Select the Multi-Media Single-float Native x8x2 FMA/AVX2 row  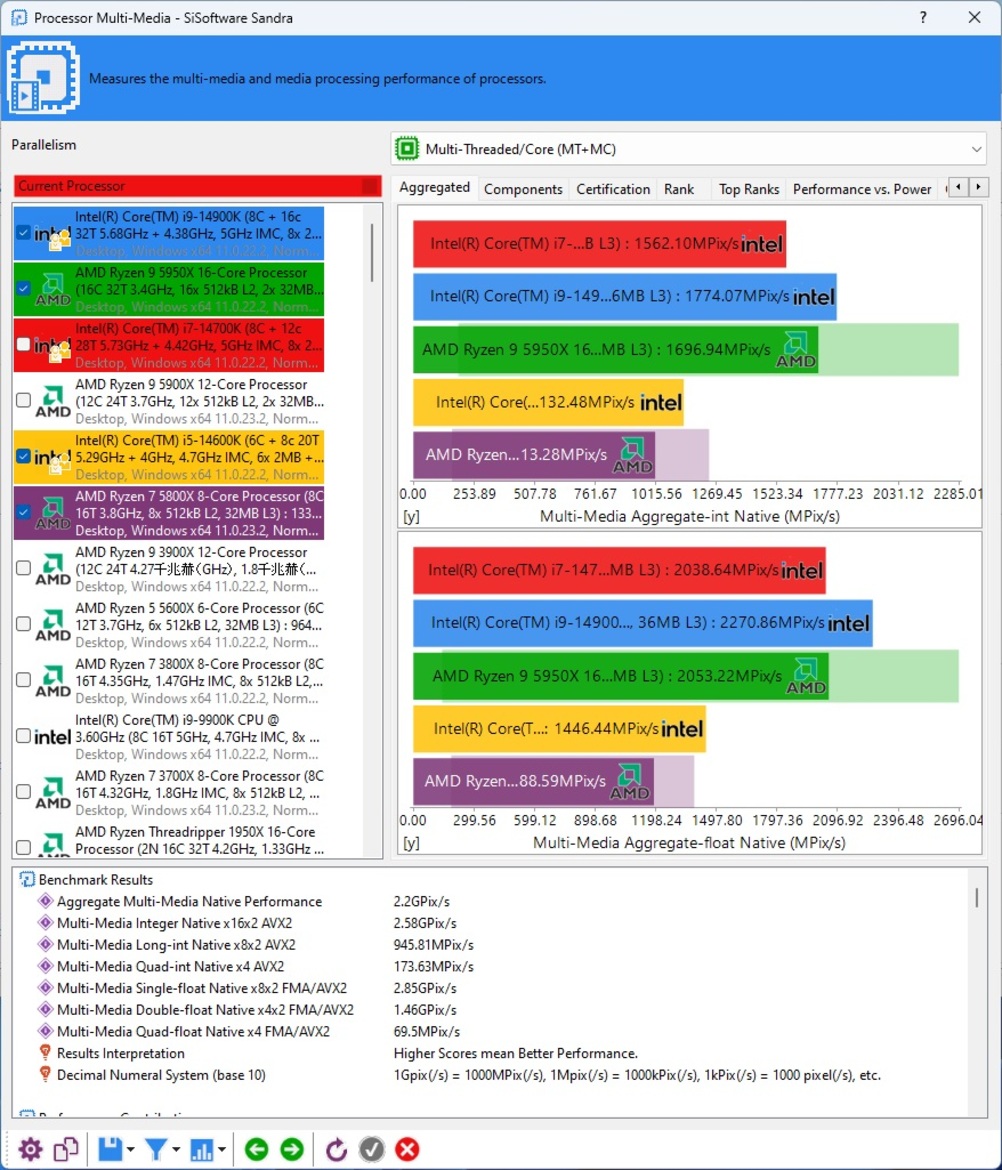tap(490, 988)
